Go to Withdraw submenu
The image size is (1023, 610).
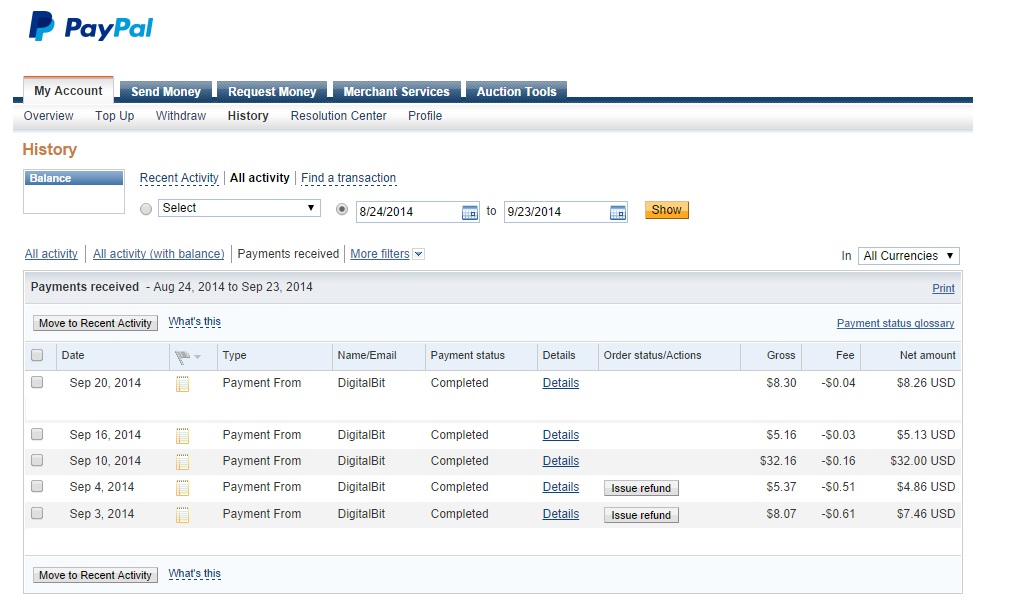[x=181, y=115]
